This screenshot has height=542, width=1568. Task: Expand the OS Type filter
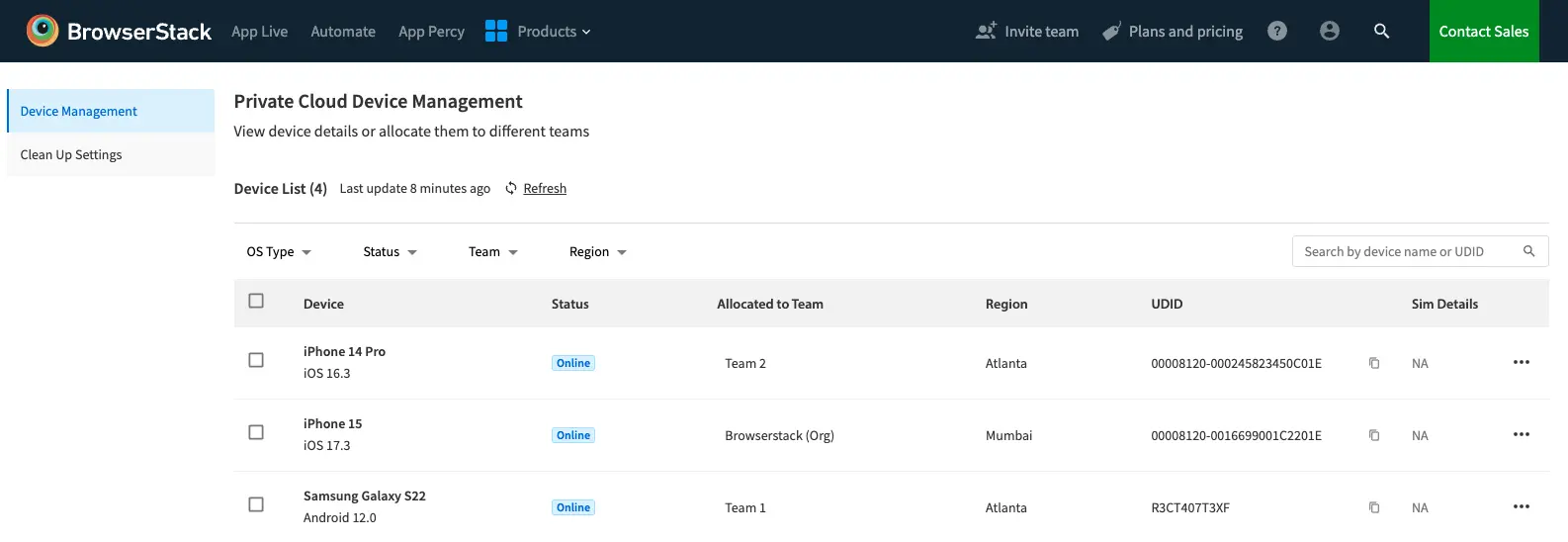[279, 252]
